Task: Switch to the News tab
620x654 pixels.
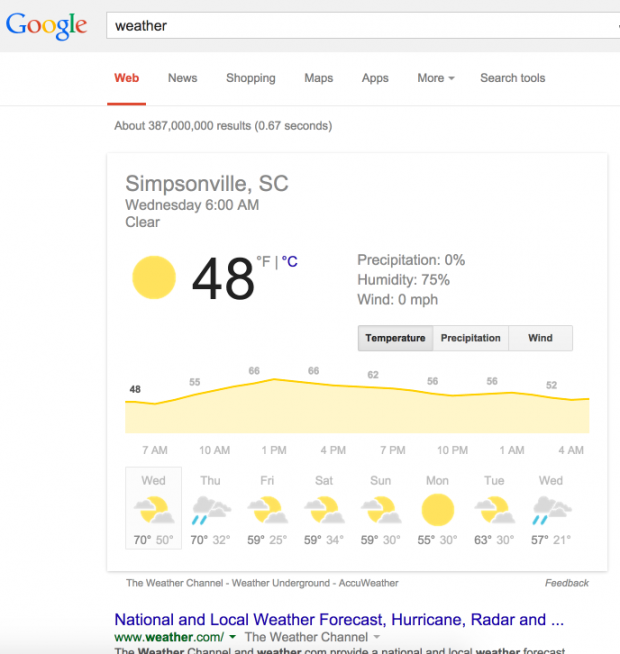Action: click(x=182, y=78)
